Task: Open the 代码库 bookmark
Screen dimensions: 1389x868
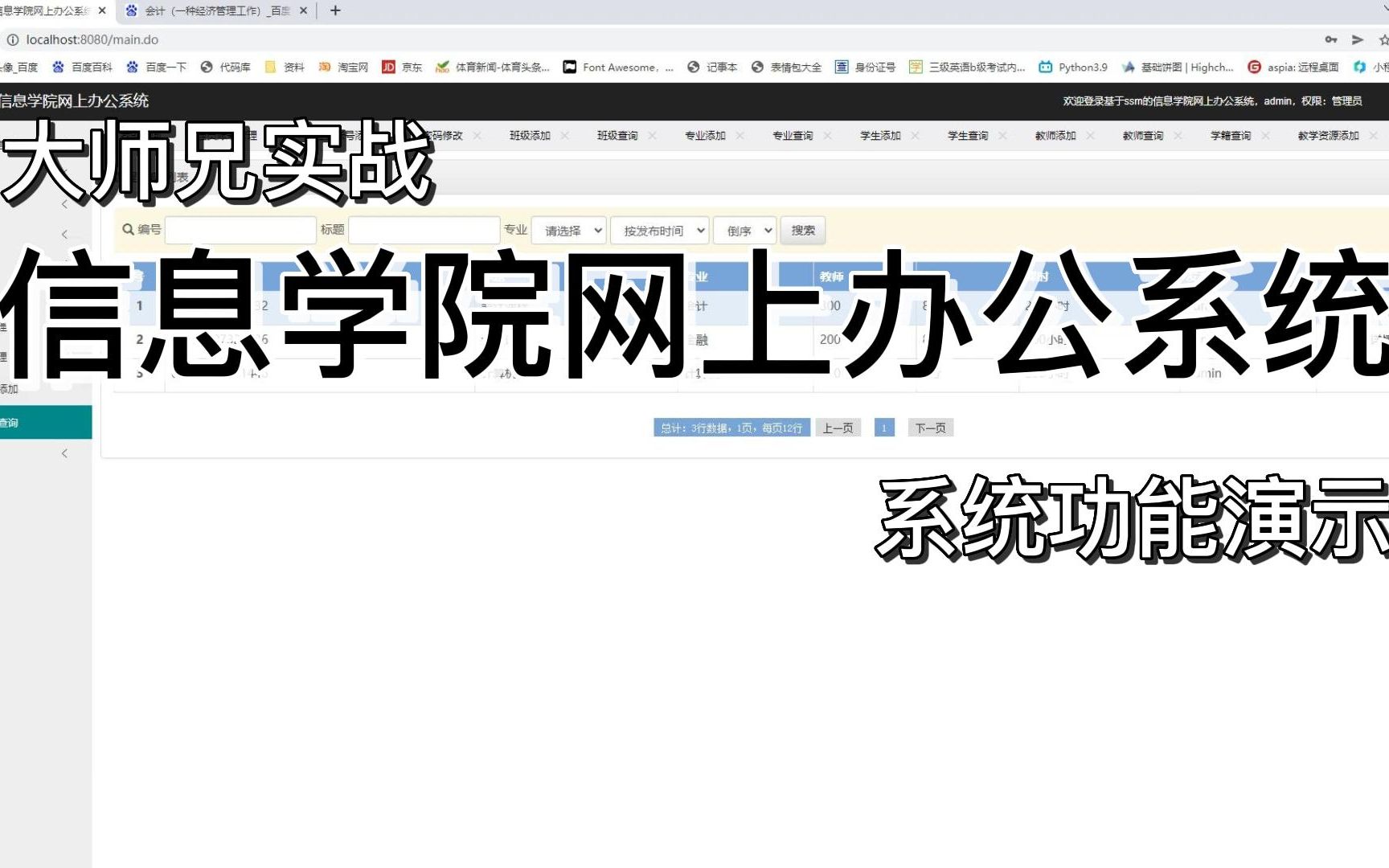Action: pyautogui.click(x=226, y=68)
